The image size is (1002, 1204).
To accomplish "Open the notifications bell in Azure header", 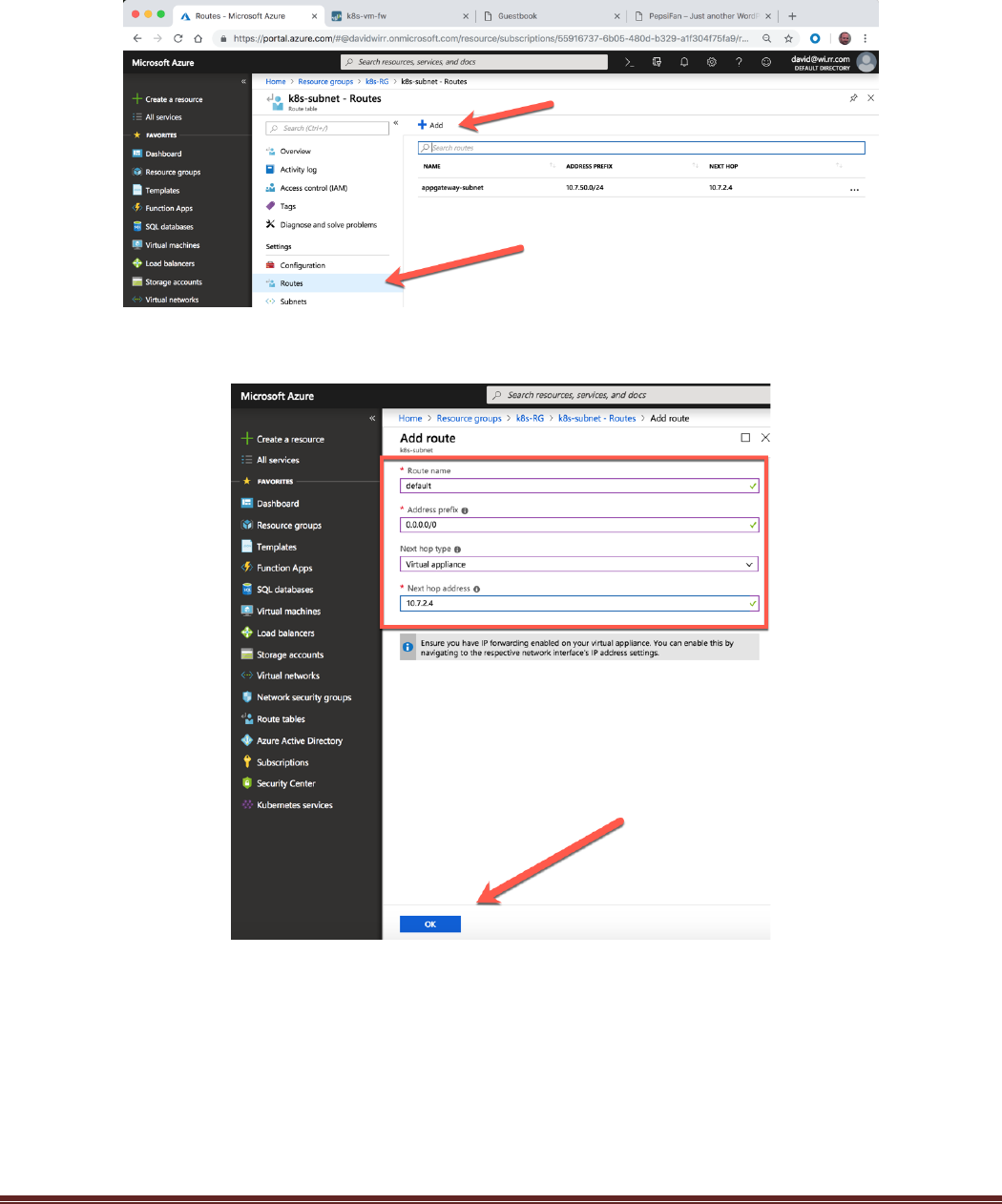I will coord(684,62).
